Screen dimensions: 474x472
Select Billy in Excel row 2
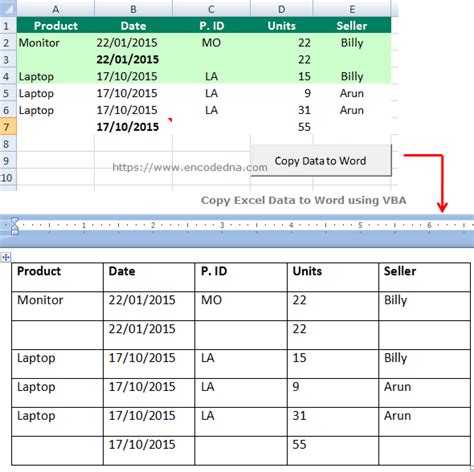tap(352, 43)
